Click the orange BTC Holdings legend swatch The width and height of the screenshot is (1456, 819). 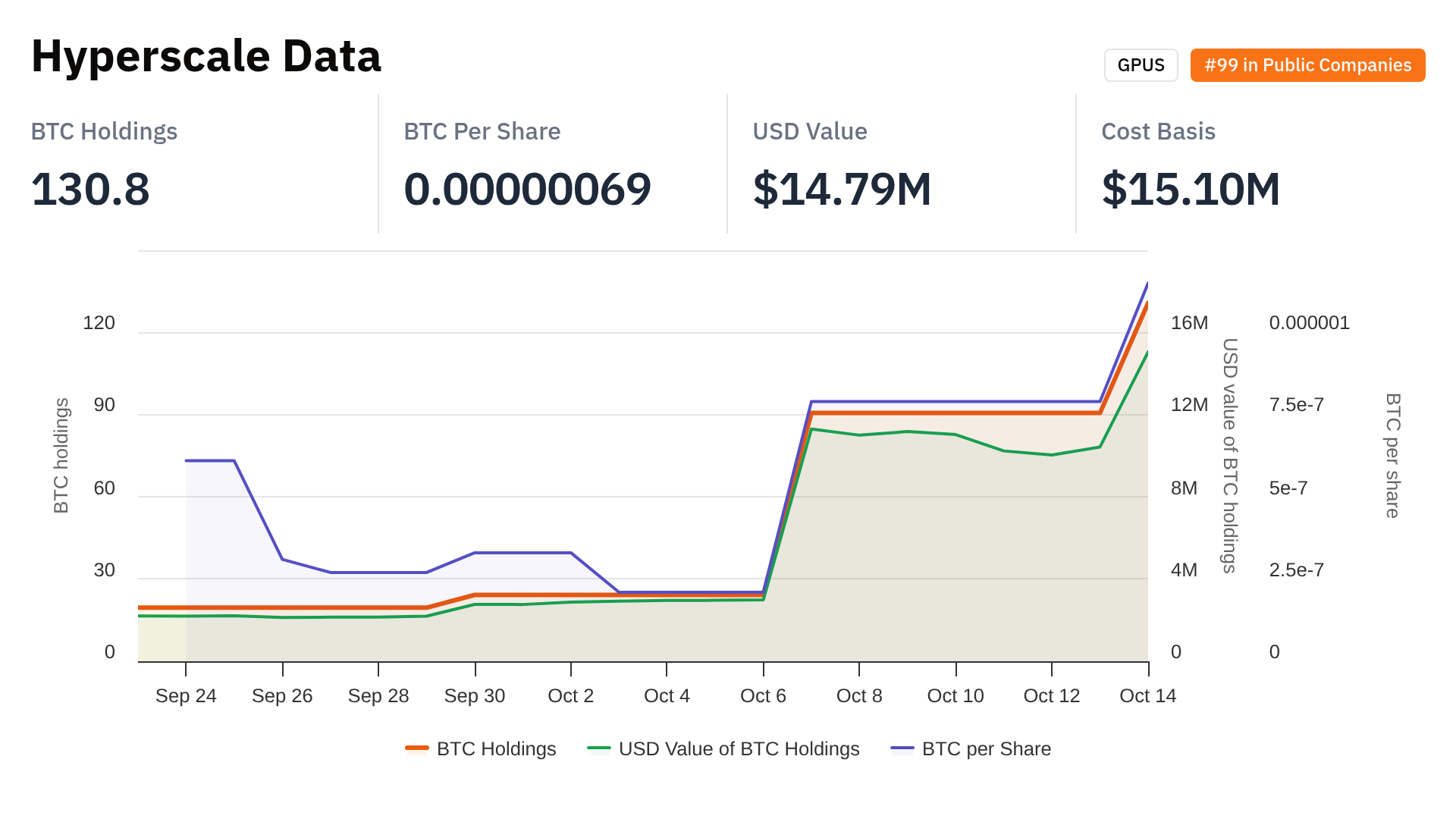tap(417, 748)
